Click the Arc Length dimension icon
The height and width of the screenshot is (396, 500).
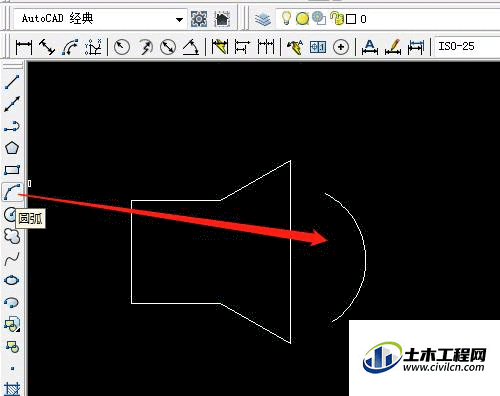(70, 47)
